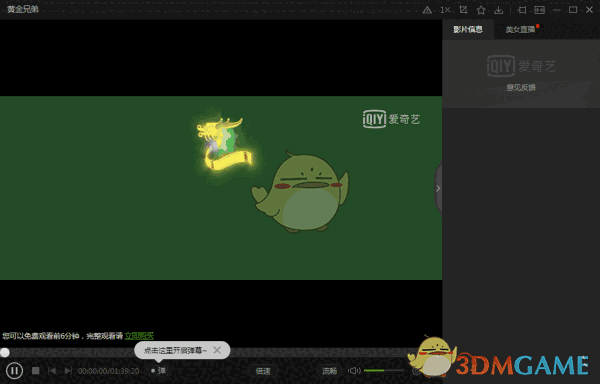Click the pin window on top icon
This screenshot has height=384, width=600.
point(522,10)
